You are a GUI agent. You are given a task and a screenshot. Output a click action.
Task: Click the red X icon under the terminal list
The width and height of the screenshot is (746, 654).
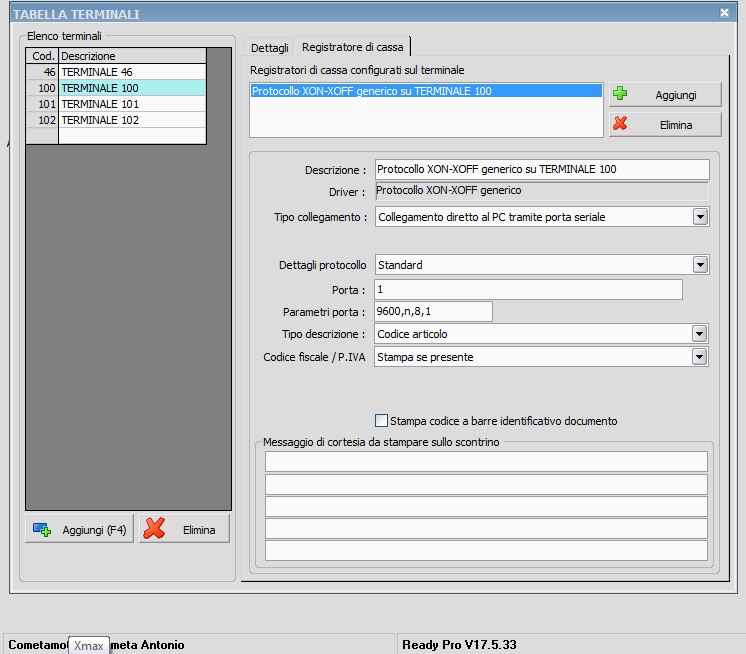click(154, 529)
